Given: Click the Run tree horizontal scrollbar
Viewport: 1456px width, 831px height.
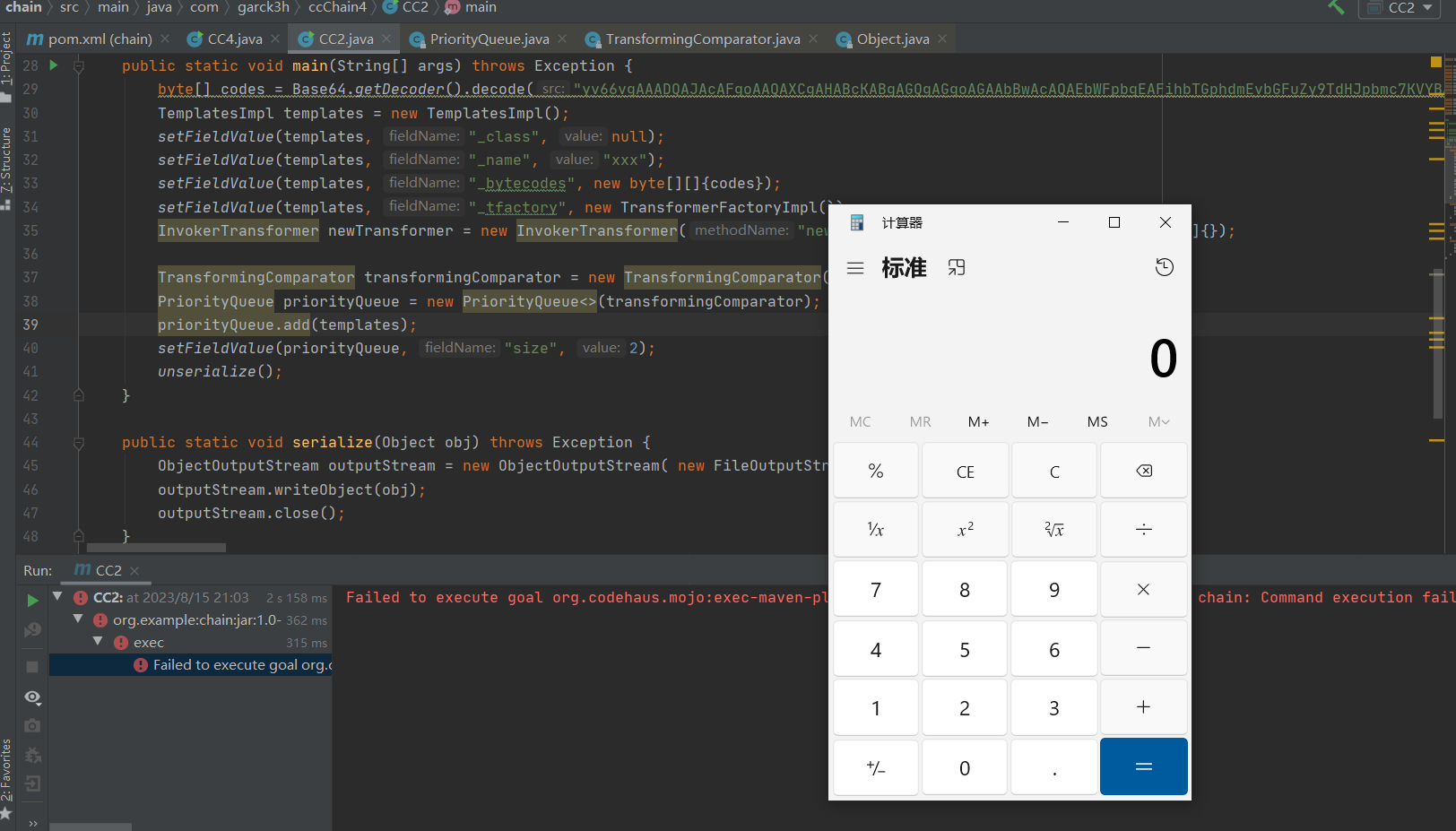Looking at the screenshot, I should coord(91,827).
